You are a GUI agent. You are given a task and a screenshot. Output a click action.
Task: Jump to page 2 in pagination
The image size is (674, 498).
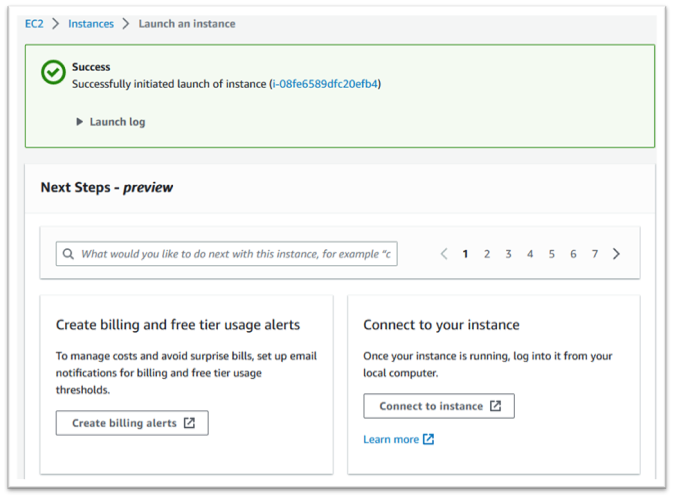click(487, 254)
